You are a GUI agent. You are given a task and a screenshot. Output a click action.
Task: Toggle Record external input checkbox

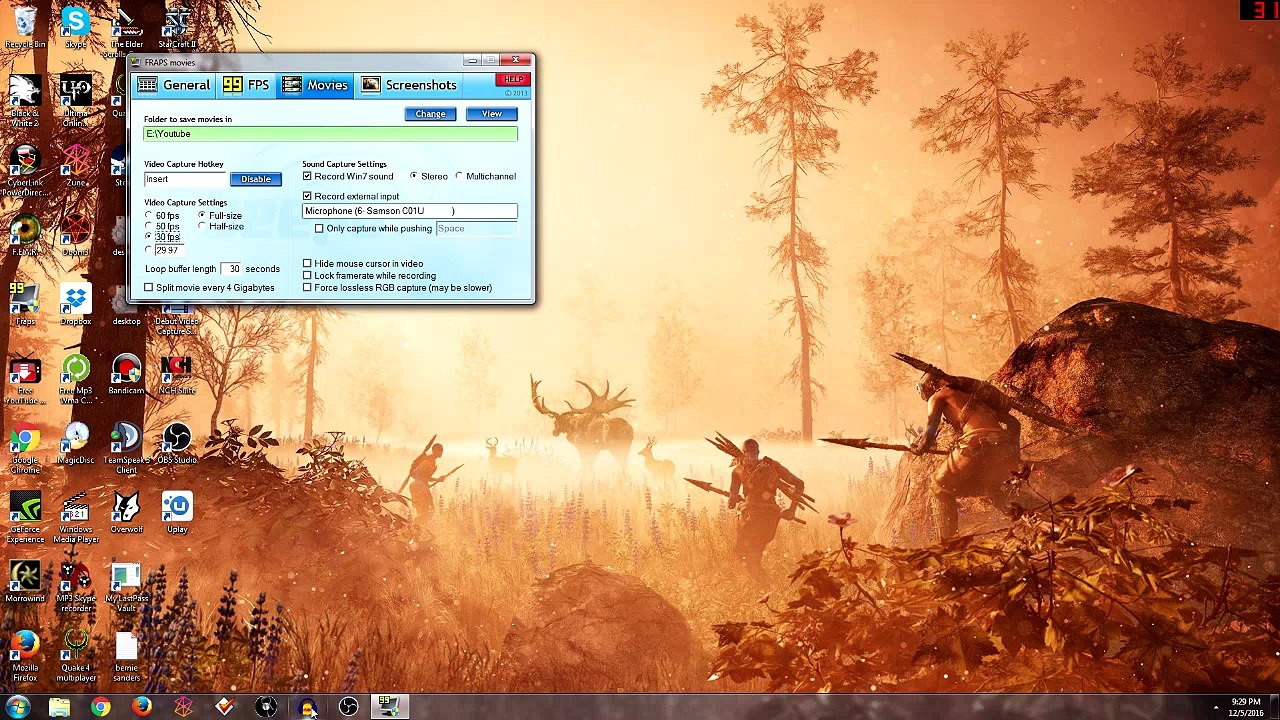coord(308,197)
